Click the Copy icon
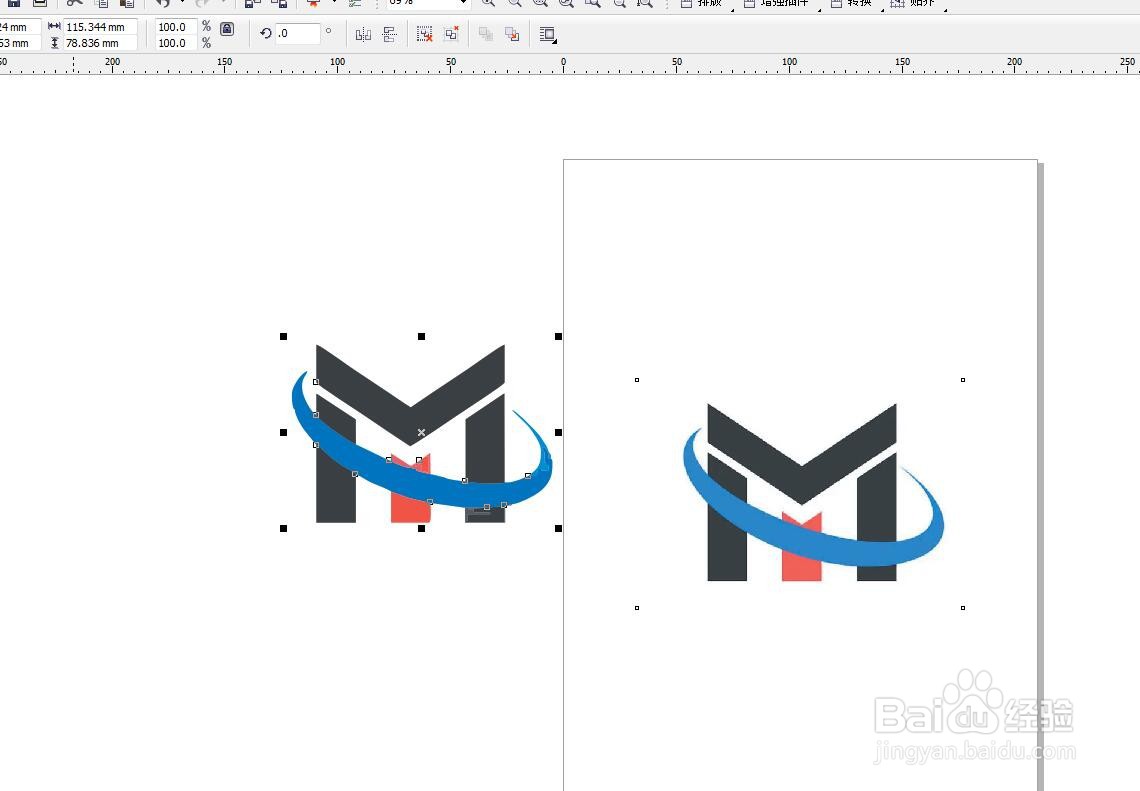The width and height of the screenshot is (1140, 791). tap(101, 4)
